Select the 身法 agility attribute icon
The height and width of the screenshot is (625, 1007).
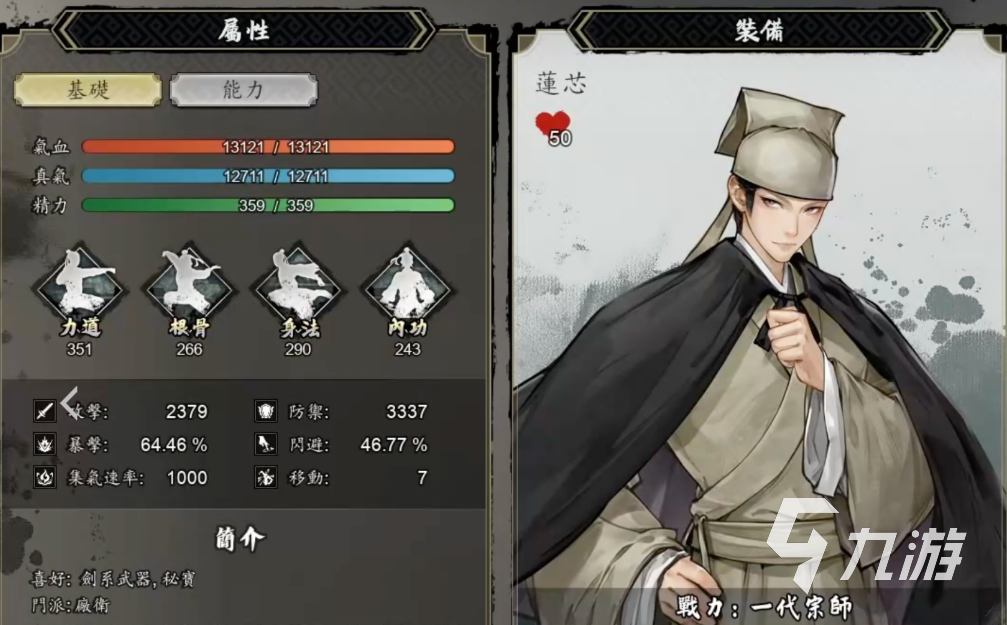point(299,287)
